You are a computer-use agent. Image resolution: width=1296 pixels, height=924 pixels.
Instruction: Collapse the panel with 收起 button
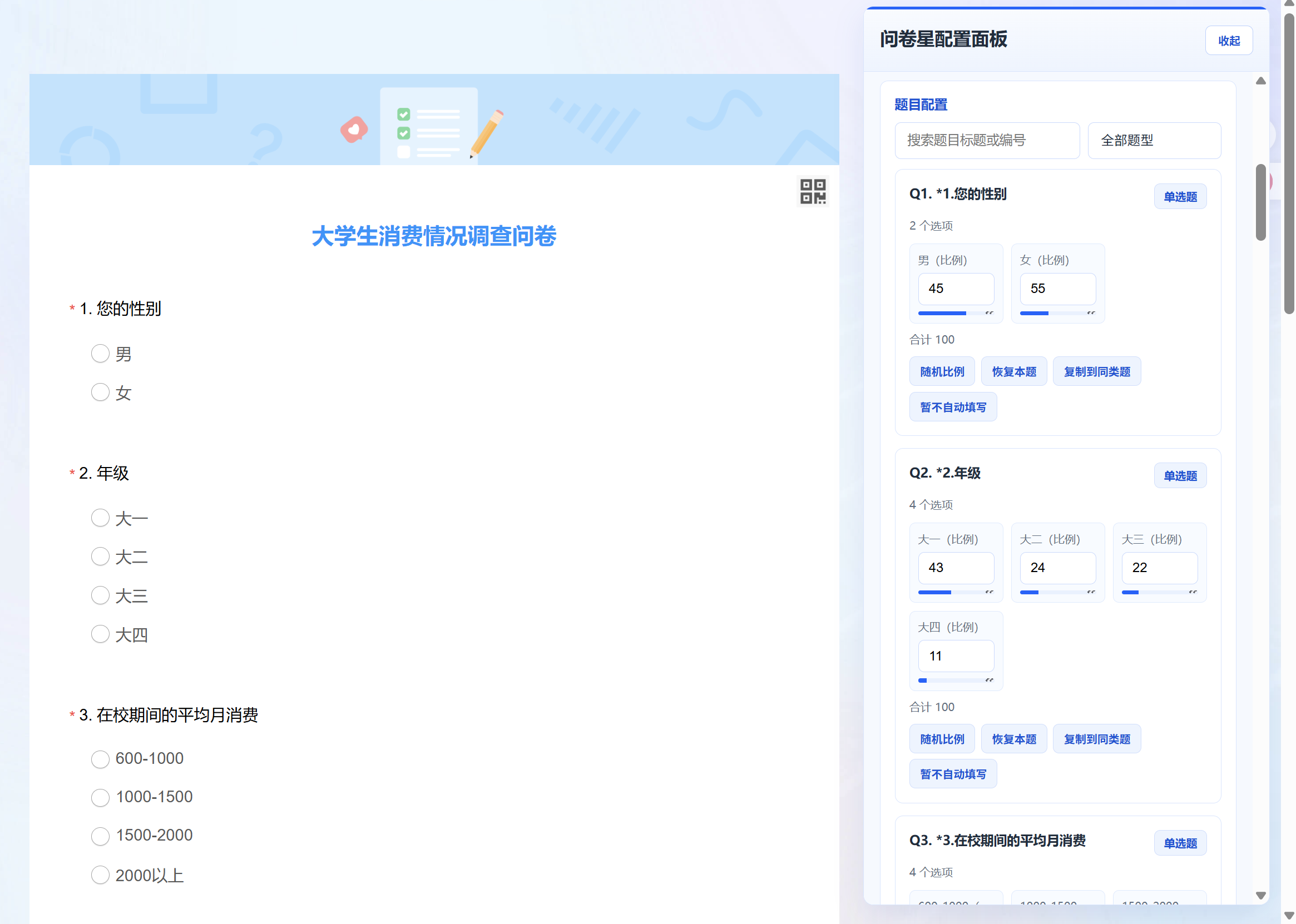click(1229, 41)
